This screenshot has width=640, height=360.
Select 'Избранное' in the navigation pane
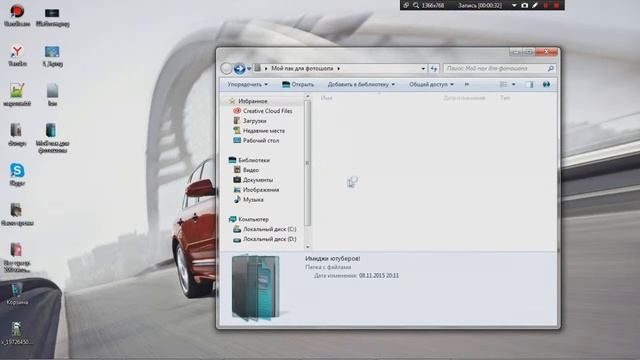pyautogui.click(x=253, y=101)
